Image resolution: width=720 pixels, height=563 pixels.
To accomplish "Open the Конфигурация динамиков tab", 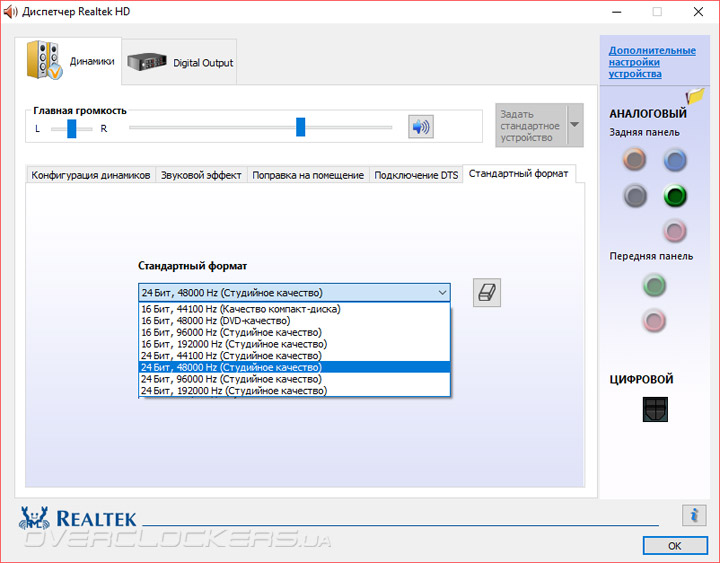I will tap(90, 175).
